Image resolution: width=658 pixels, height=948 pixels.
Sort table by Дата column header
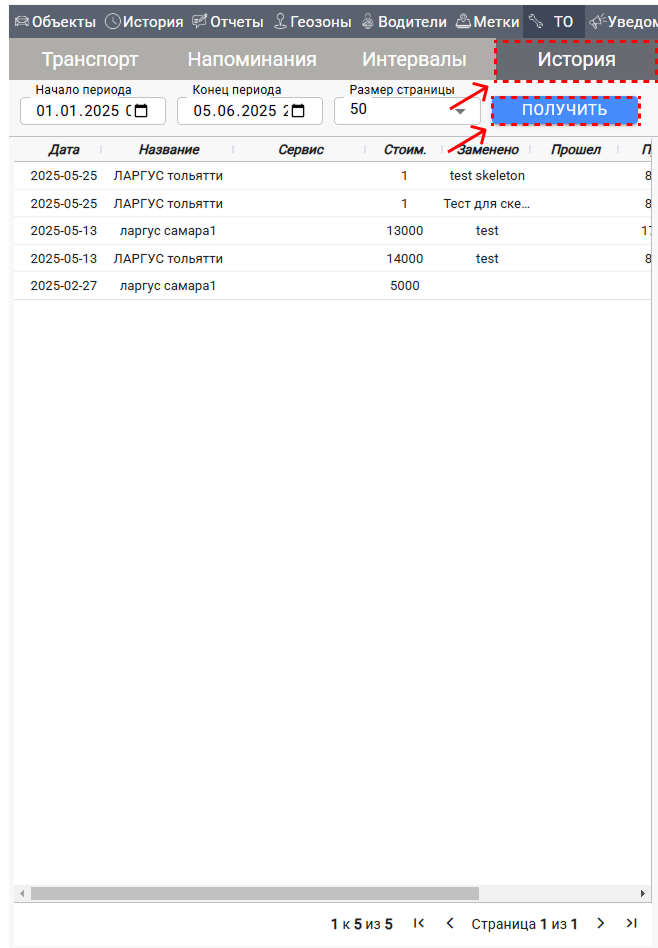click(x=64, y=150)
